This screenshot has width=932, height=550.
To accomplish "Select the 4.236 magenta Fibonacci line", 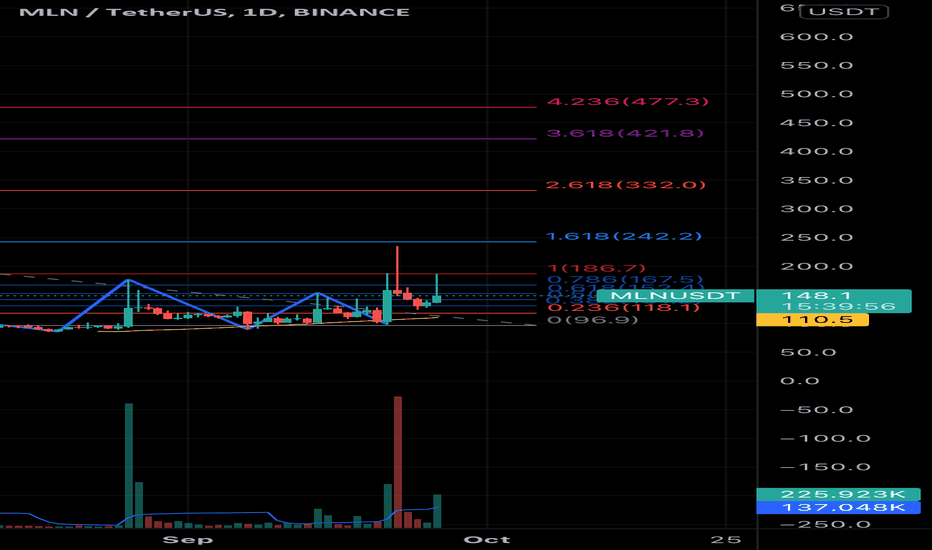I will pyautogui.click(x=267, y=107).
